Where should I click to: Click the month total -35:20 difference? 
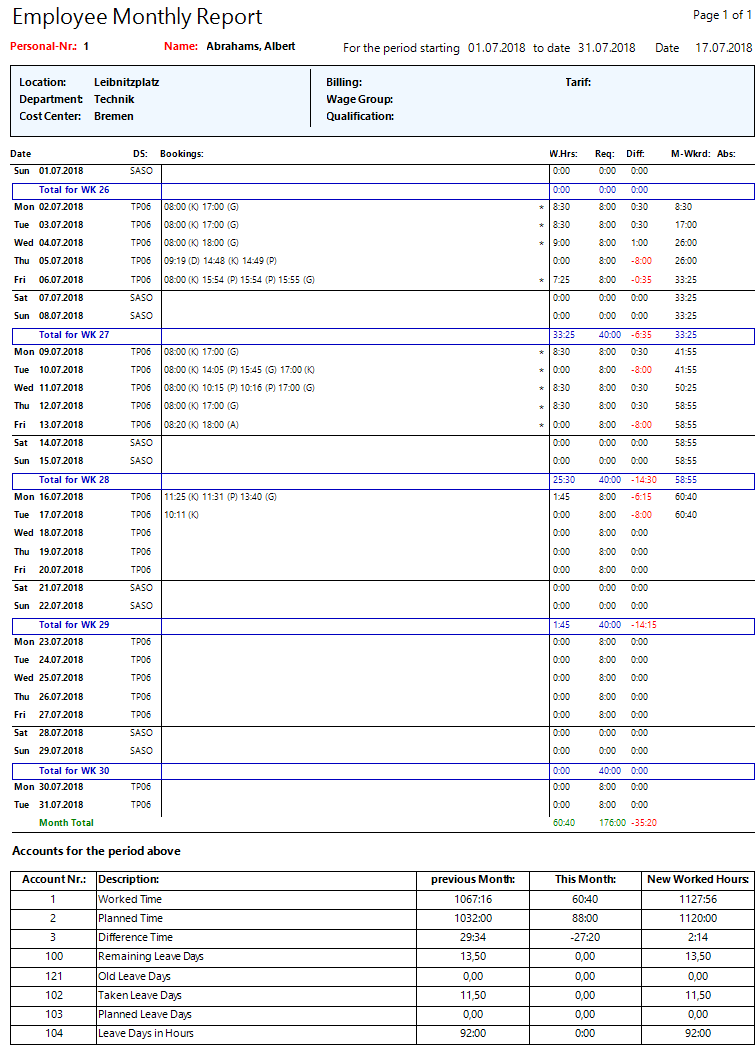(x=644, y=823)
